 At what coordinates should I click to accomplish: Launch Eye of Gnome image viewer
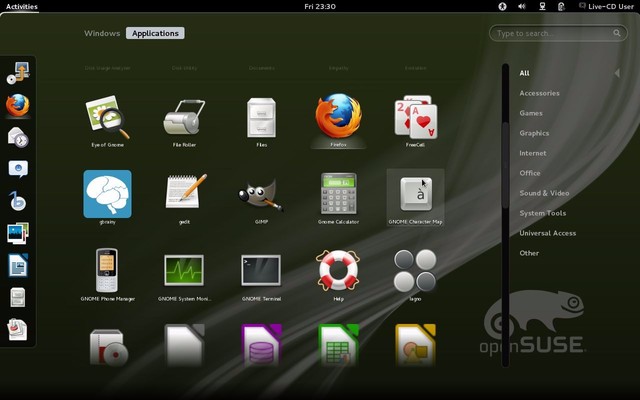[107, 120]
